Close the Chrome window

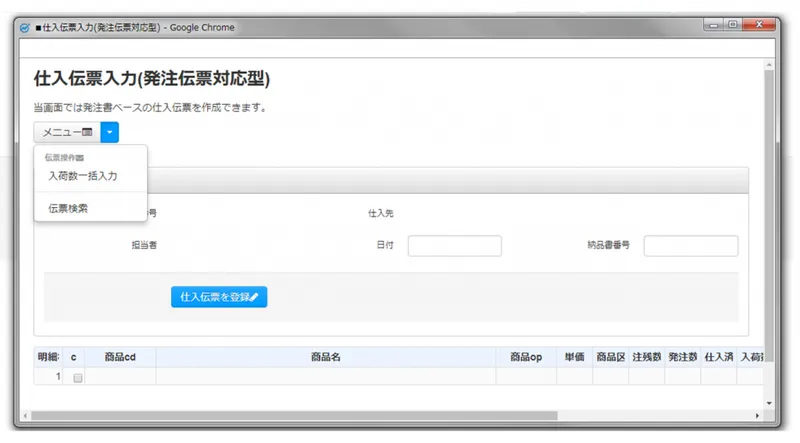[759, 24]
